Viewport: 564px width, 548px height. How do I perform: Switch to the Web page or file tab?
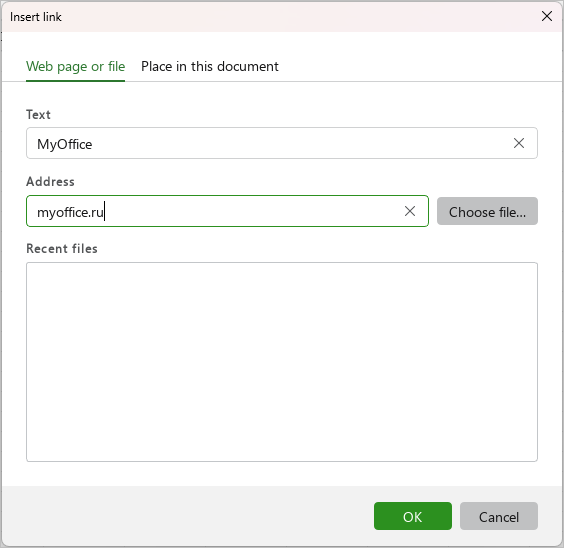[76, 67]
